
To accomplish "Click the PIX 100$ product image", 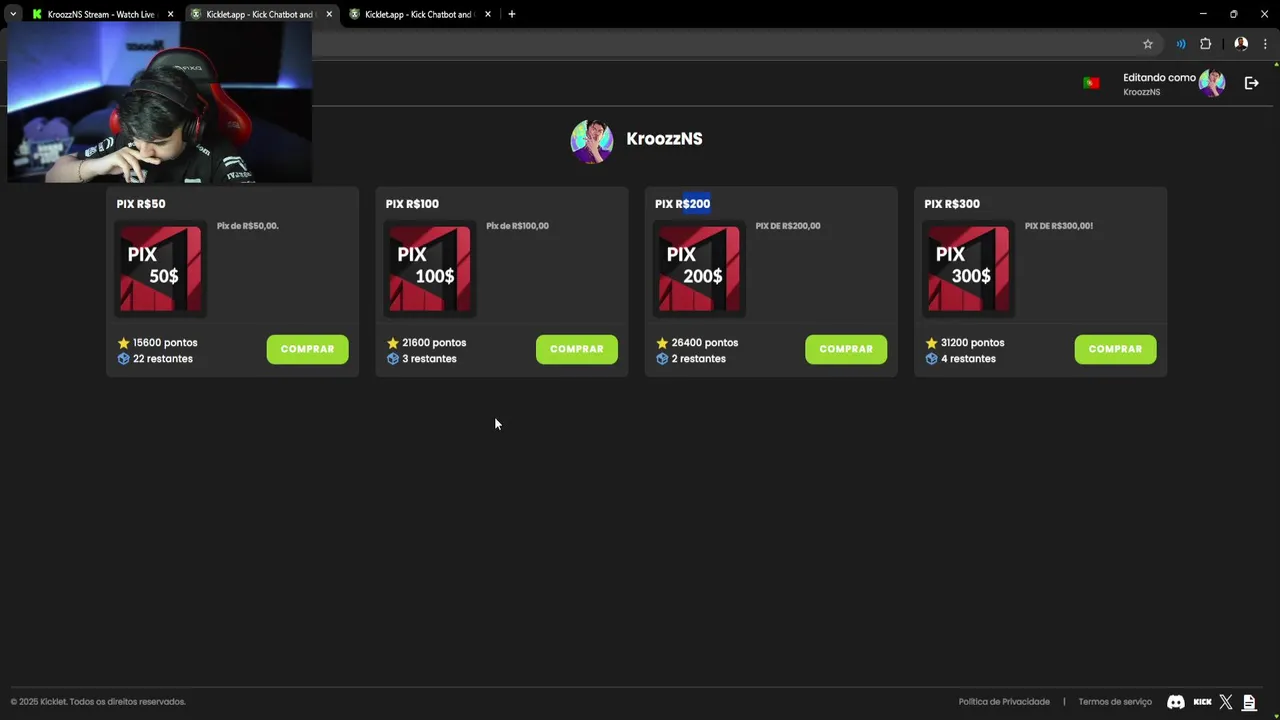I will (430, 268).
